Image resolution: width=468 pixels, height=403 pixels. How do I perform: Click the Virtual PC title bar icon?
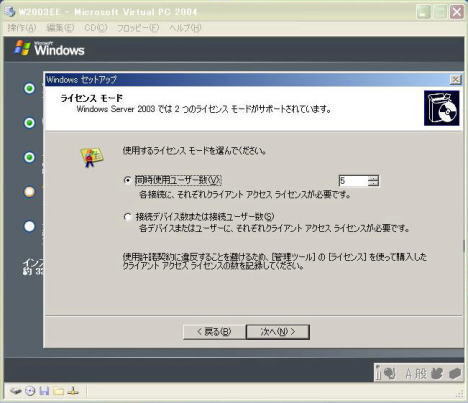[10, 11]
